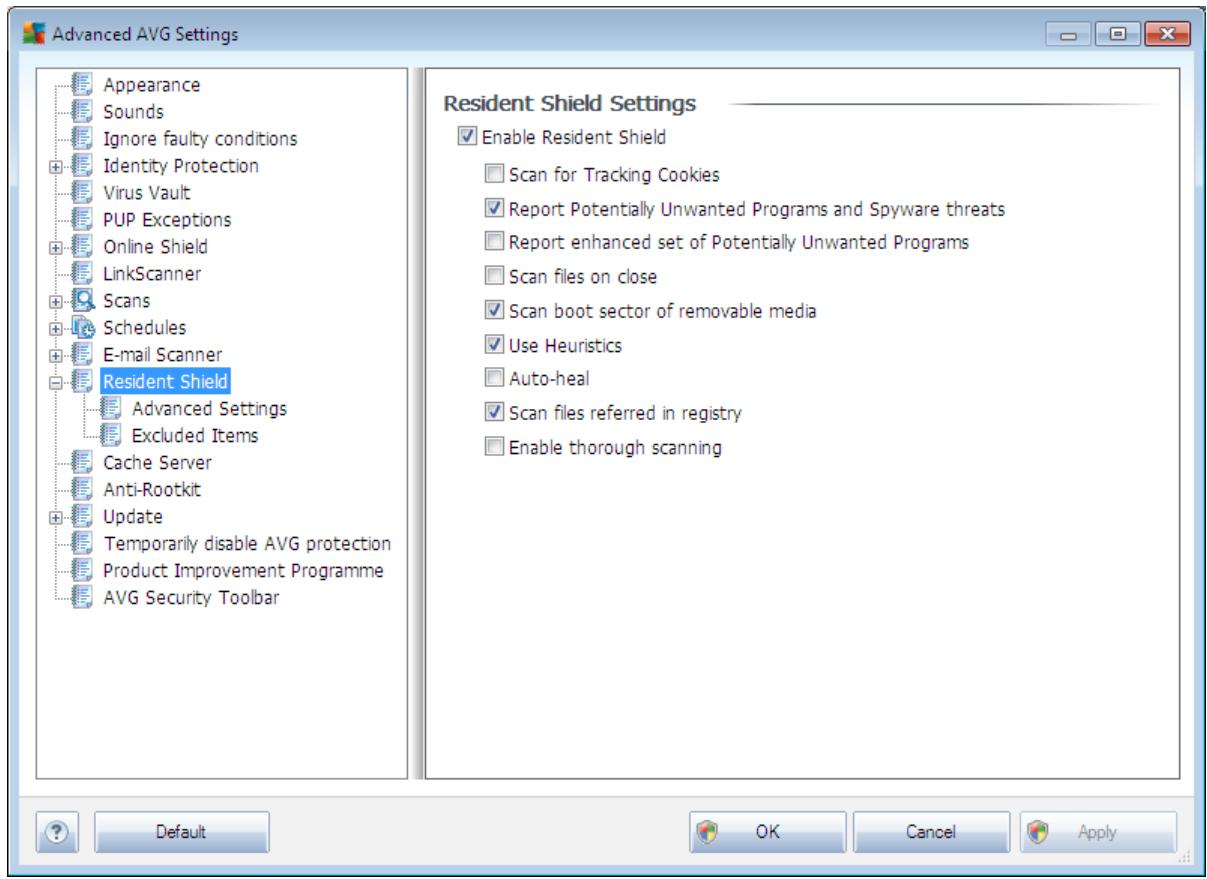1207x879 pixels.
Task: Click the Cancel button
Action: coord(932,831)
